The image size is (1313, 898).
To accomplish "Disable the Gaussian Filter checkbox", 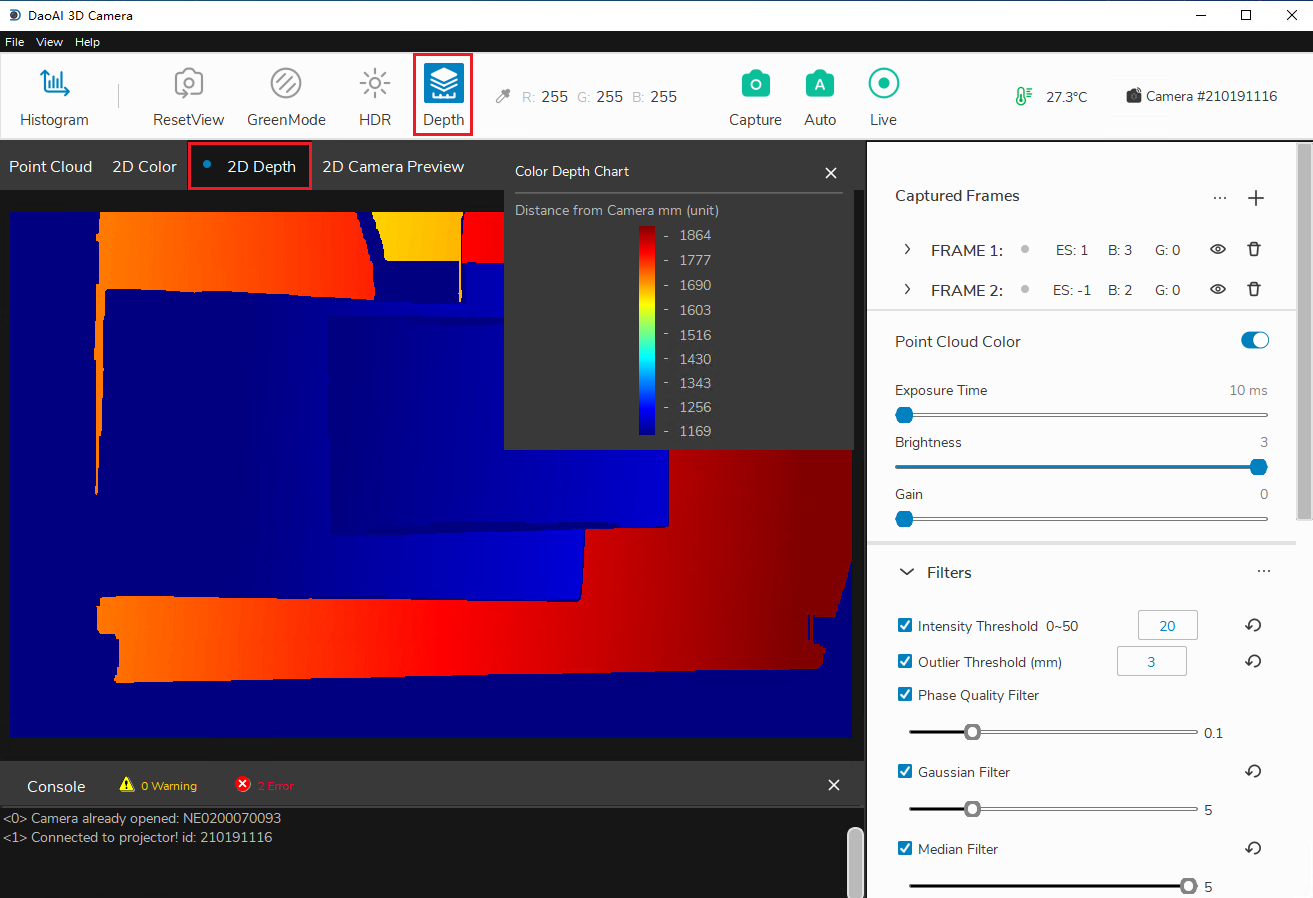I will pyautogui.click(x=905, y=772).
